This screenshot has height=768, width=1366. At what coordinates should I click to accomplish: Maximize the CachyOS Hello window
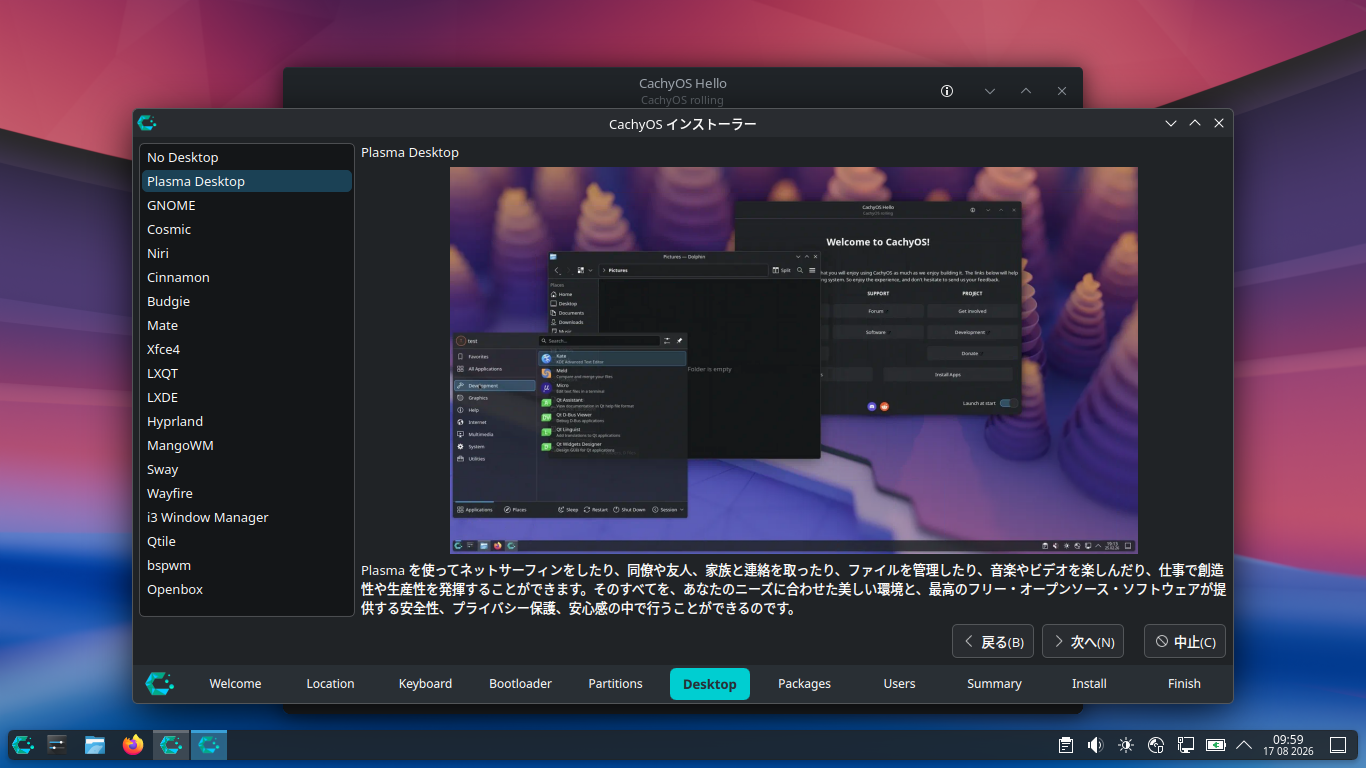coord(1026,91)
